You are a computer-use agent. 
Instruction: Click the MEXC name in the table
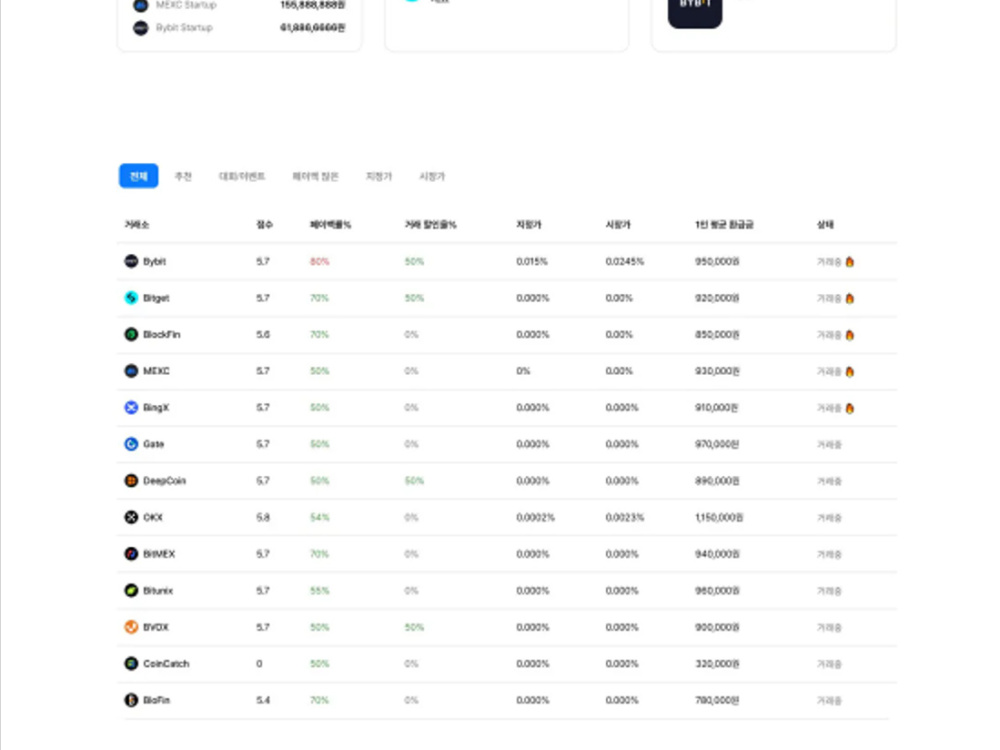pyautogui.click(x=156, y=371)
